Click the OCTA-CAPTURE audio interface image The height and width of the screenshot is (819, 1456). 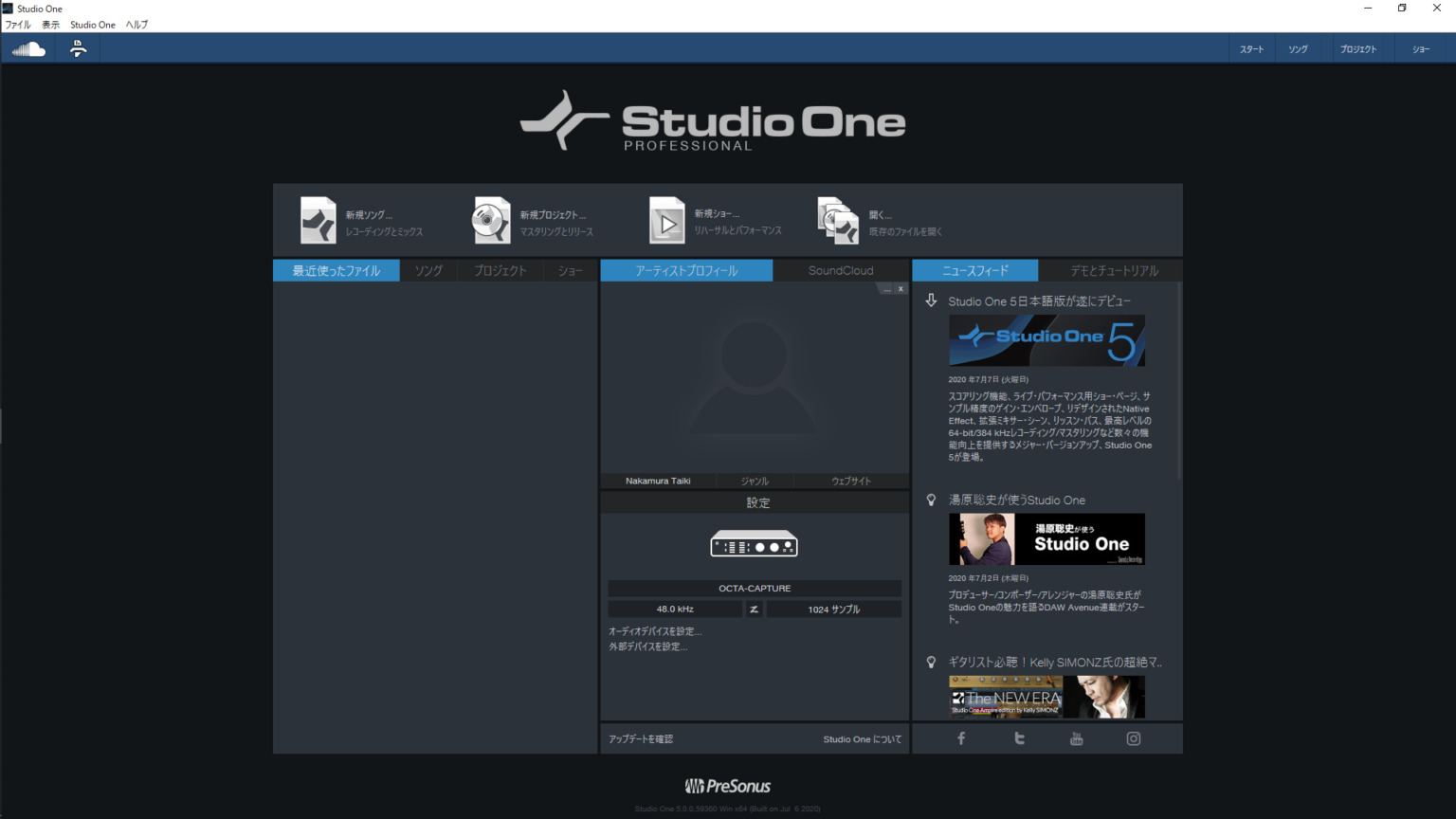(x=754, y=545)
